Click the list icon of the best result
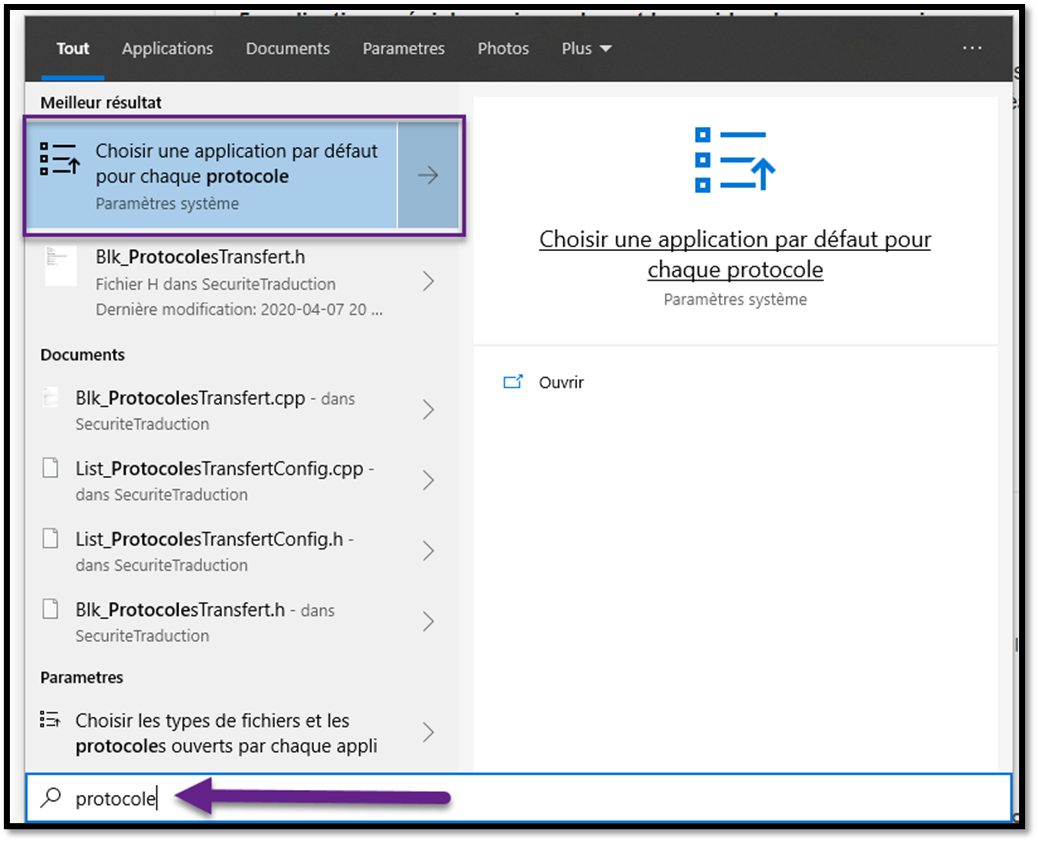Screen dimensions: 1038x842 click(x=59, y=160)
